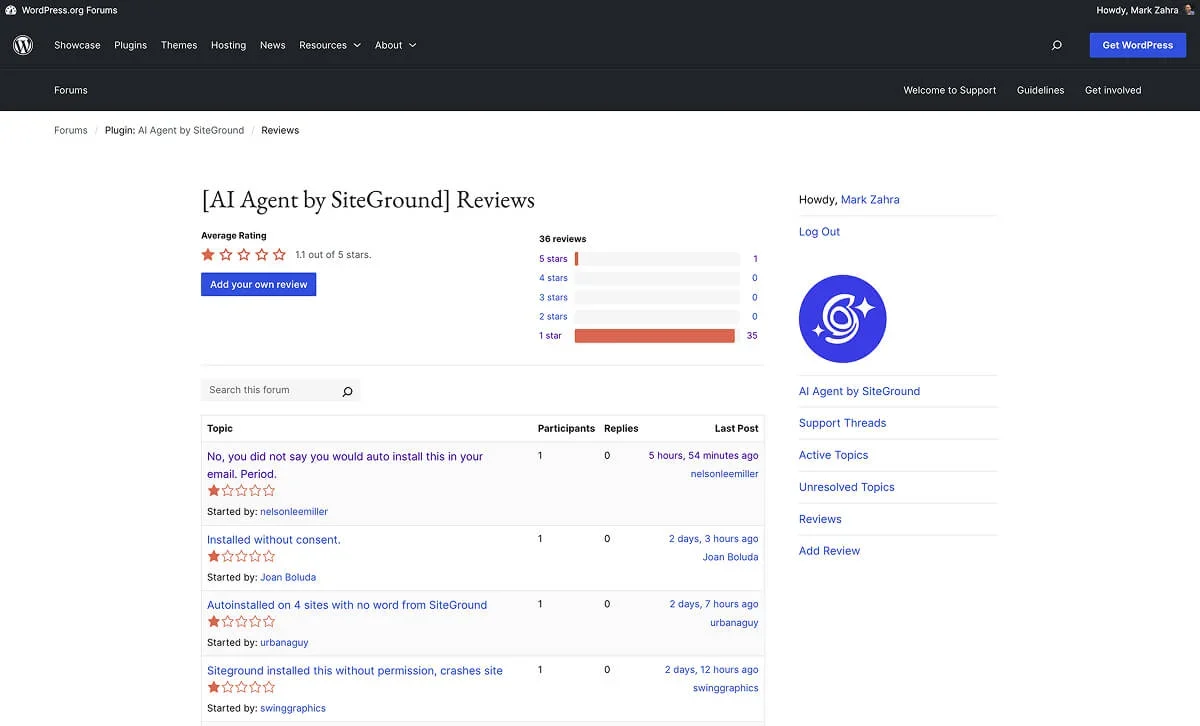Open '2 days, 7 hours ago' last post

click(714, 605)
